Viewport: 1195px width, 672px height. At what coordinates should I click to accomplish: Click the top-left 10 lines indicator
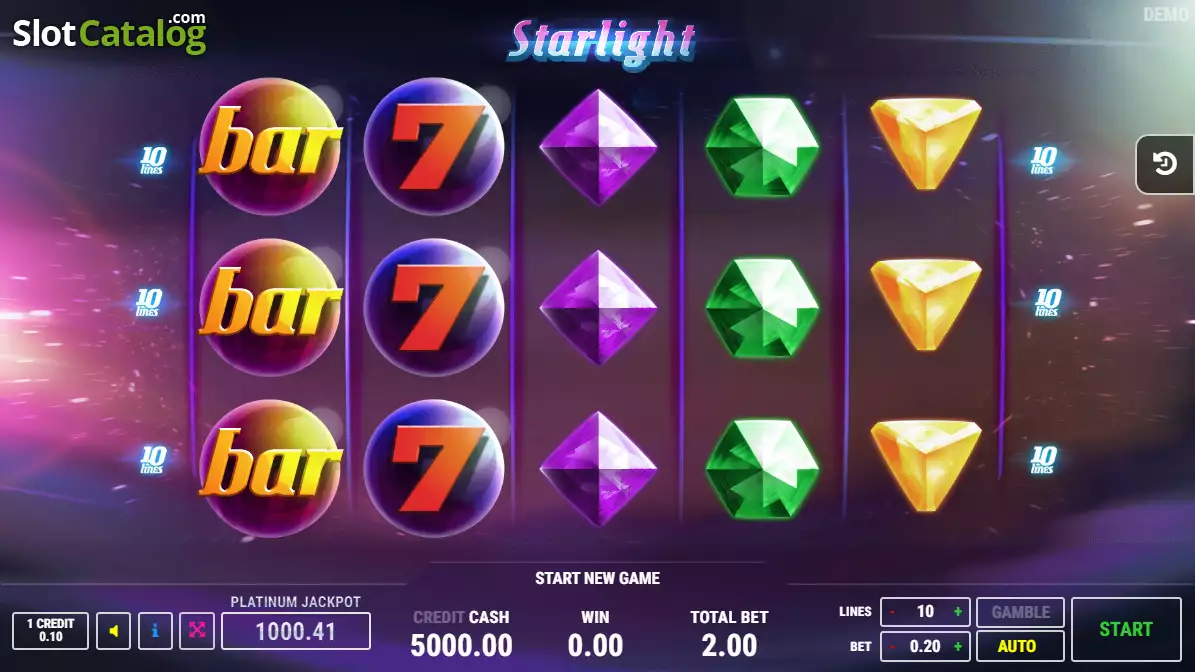coord(152,161)
